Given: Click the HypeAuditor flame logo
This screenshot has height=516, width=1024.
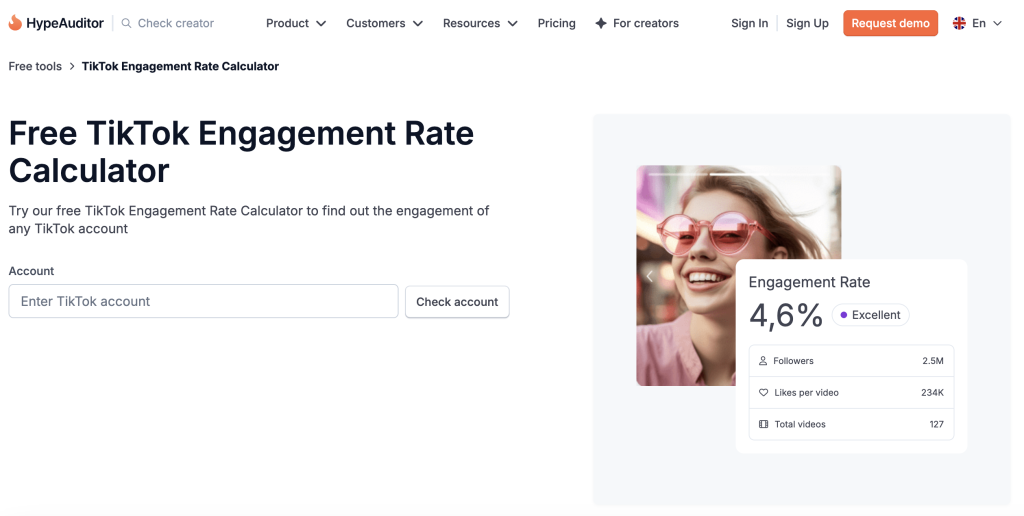Looking at the screenshot, I should [x=15, y=23].
